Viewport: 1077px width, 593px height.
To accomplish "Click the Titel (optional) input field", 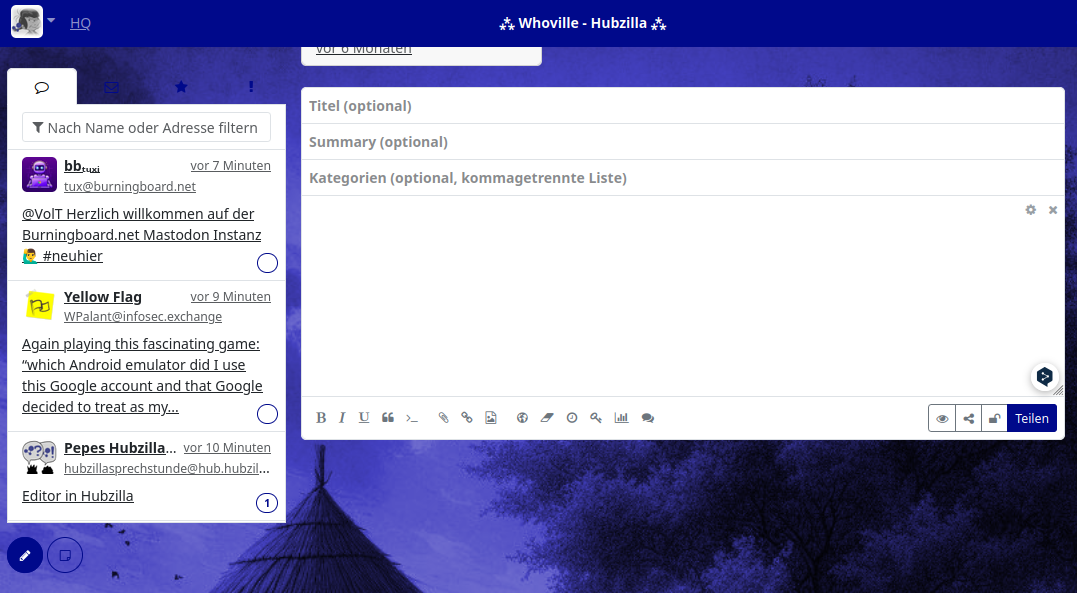I will click(682, 106).
